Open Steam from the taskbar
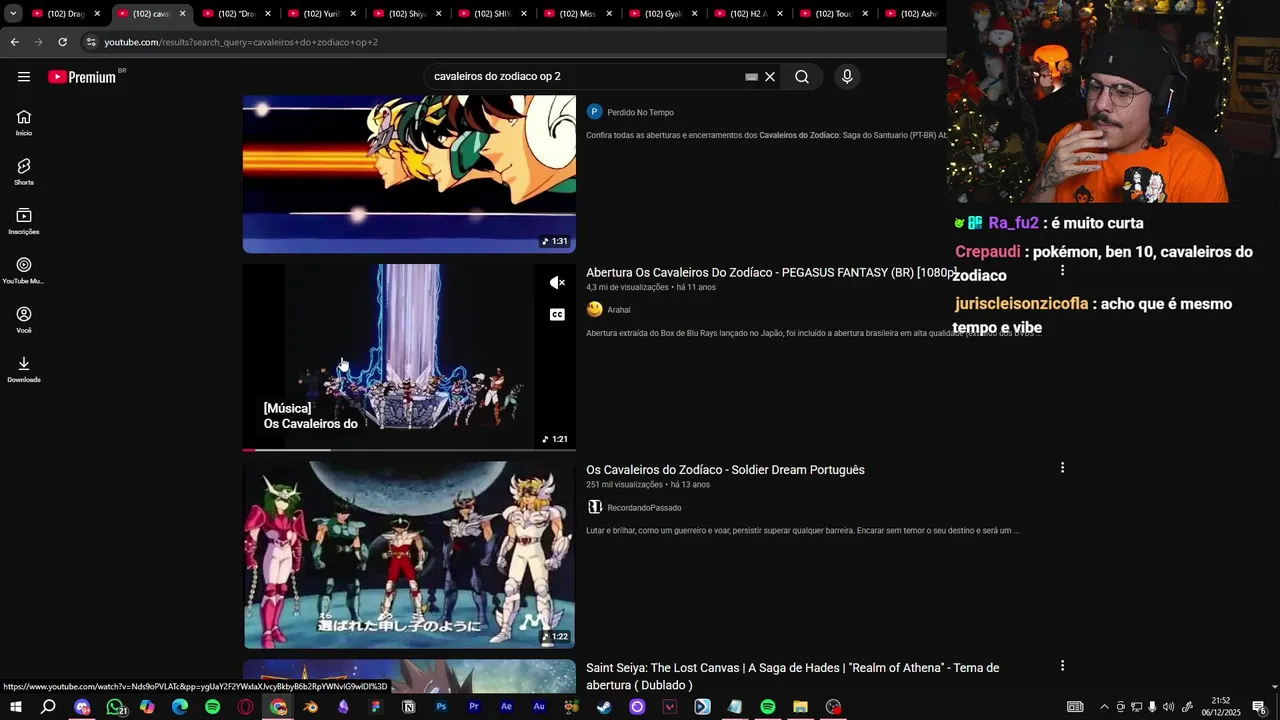Screen dimensions: 1280x720 click(x=604, y=707)
